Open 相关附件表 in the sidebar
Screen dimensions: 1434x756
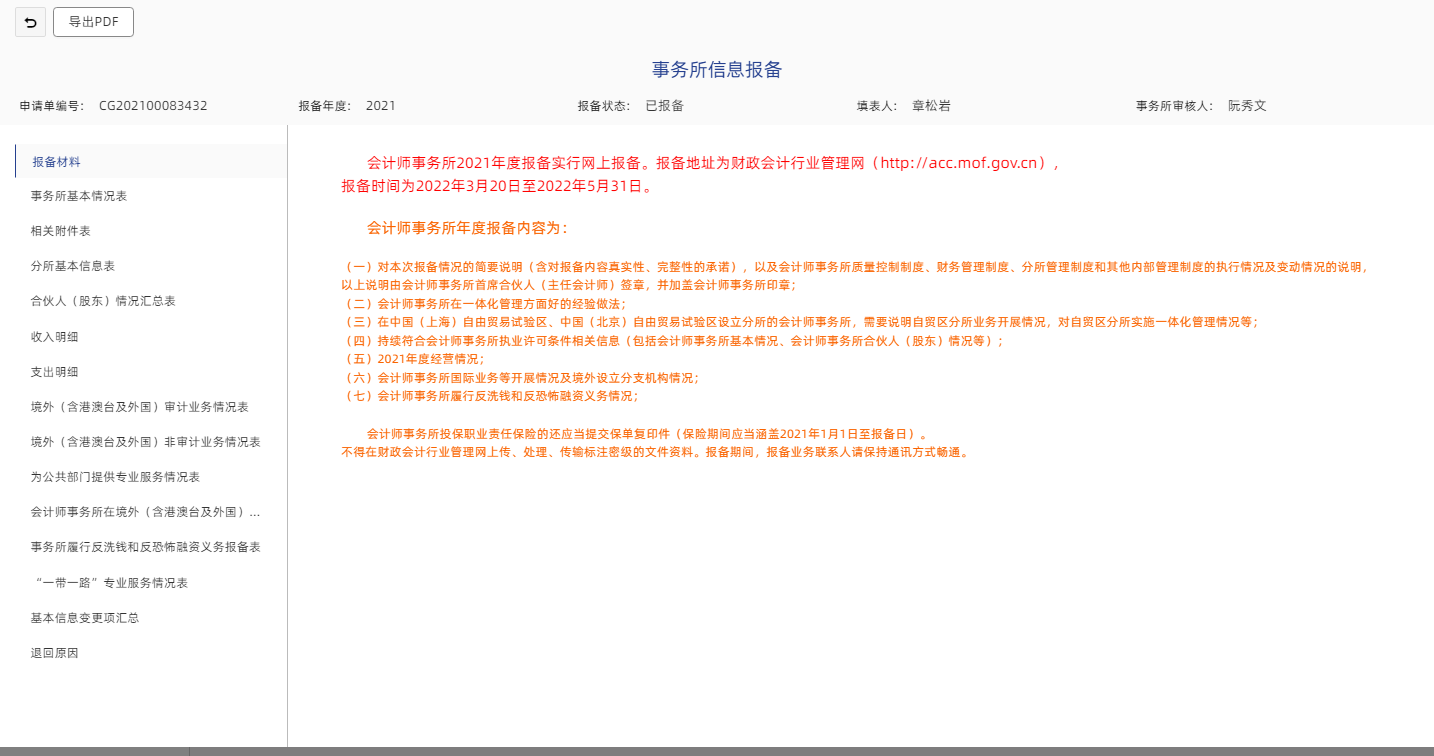pyautogui.click(x=61, y=231)
